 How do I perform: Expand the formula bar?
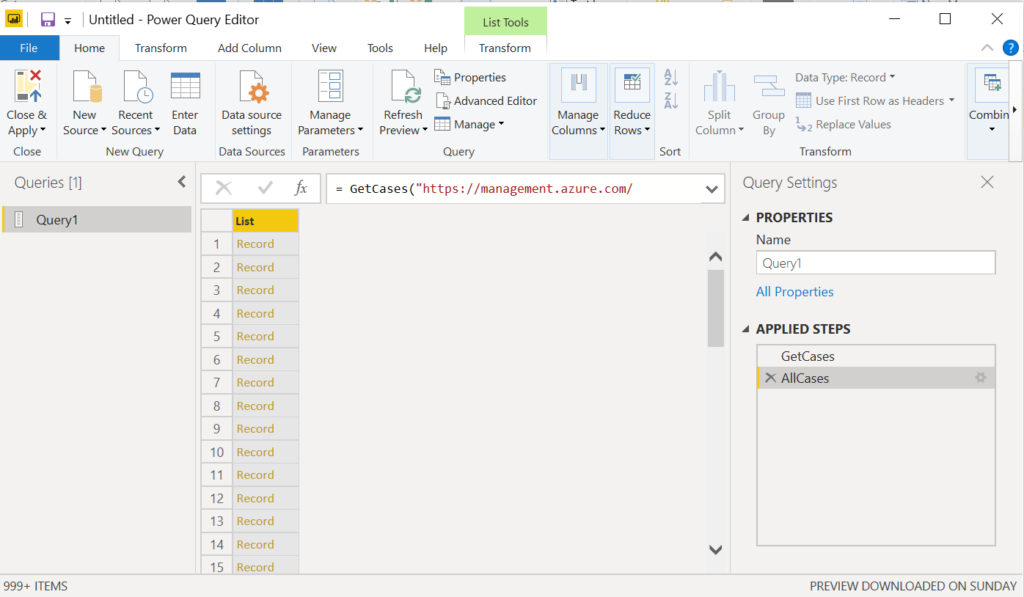pos(712,189)
